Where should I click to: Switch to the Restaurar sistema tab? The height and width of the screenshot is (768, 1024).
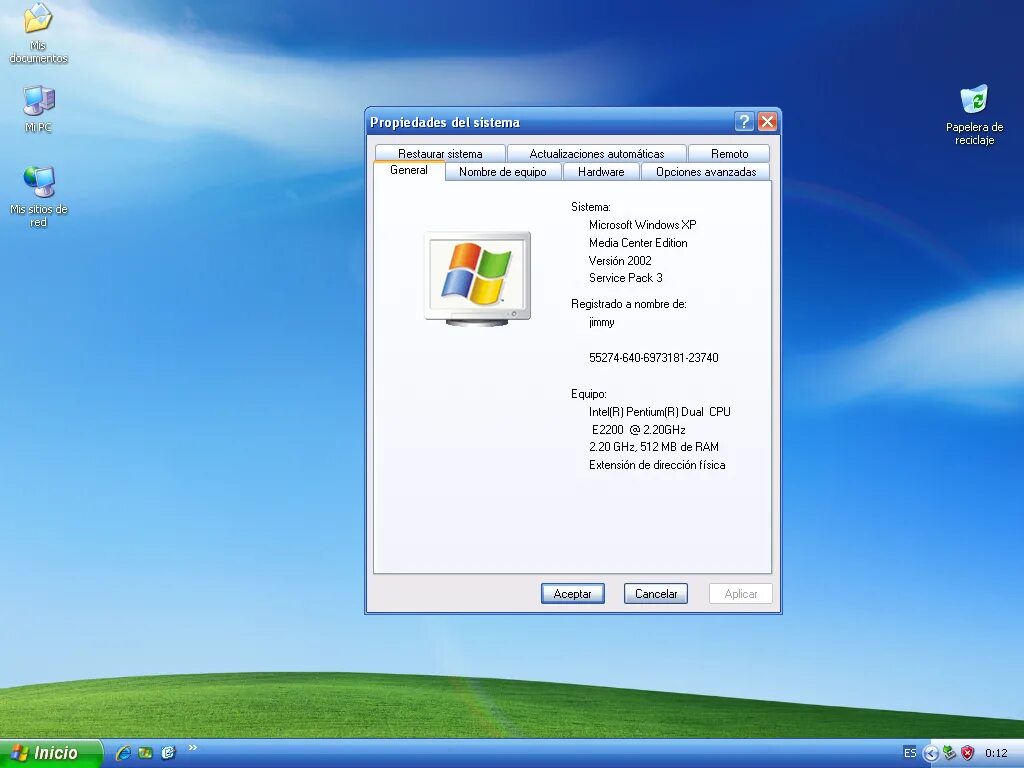tap(440, 153)
